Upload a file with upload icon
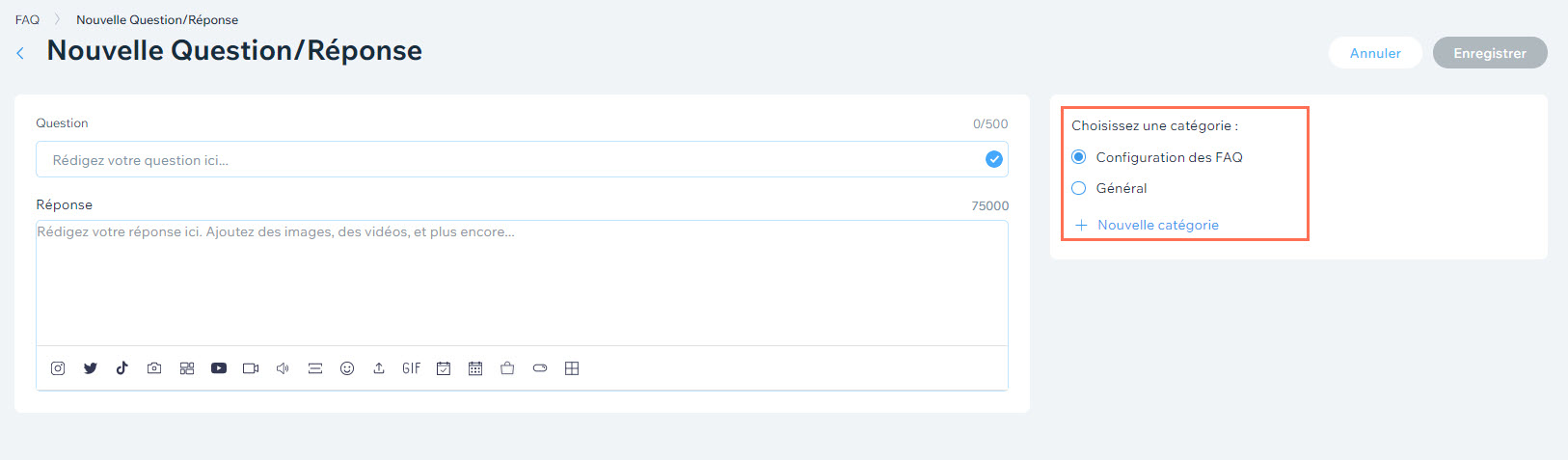 [x=379, y=368]
